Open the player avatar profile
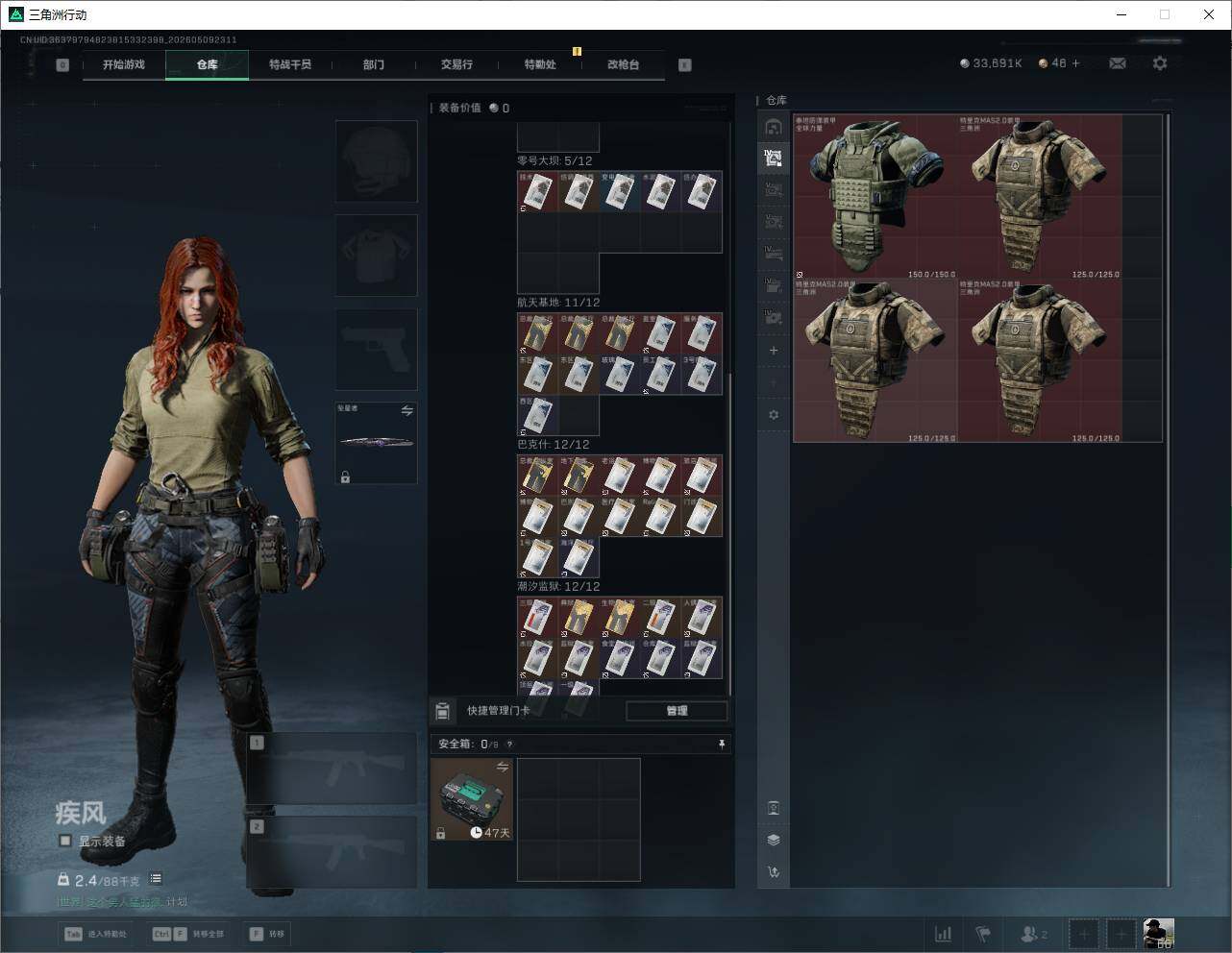The height and width of the screenshot is (953, 1232). click(1159, 934)
